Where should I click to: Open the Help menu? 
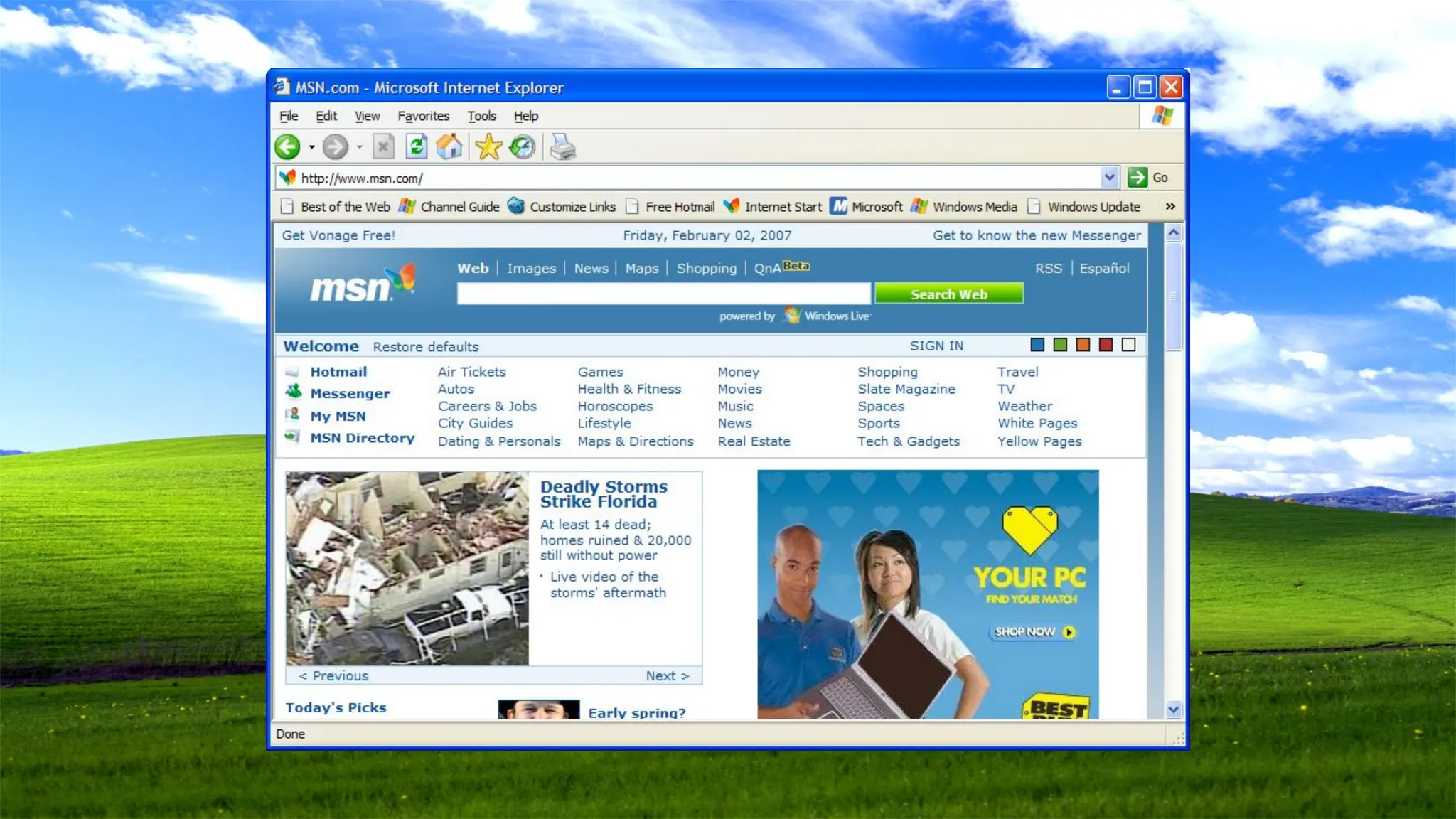[526, 116]
